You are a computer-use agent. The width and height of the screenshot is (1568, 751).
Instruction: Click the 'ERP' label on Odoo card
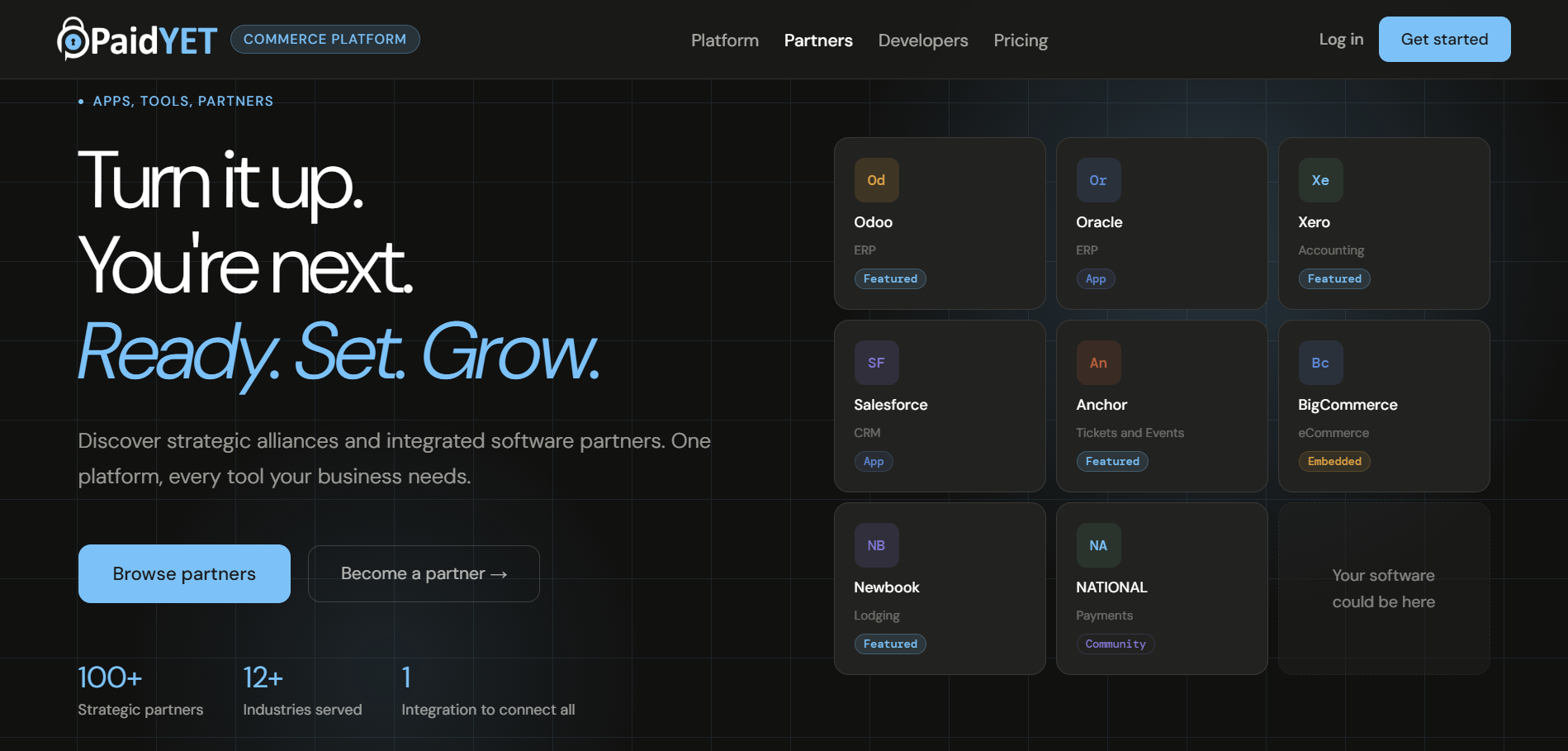[x=865, y=250]
